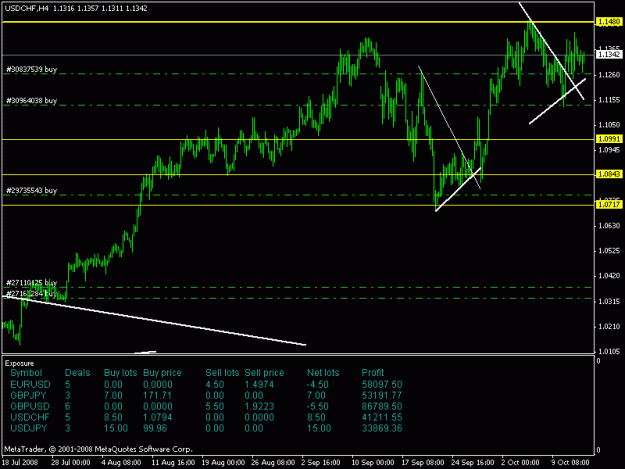This screenshot has width=625, height=469.
Task: Select the USDCHF symbol row
Action: (x=206, y=418)
